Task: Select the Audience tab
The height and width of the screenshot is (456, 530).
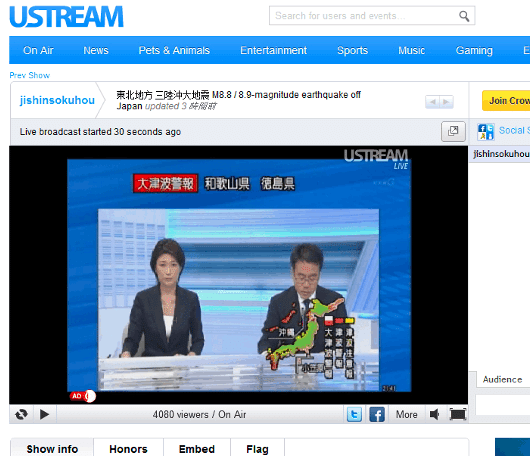Action: [x=502, y=380]
